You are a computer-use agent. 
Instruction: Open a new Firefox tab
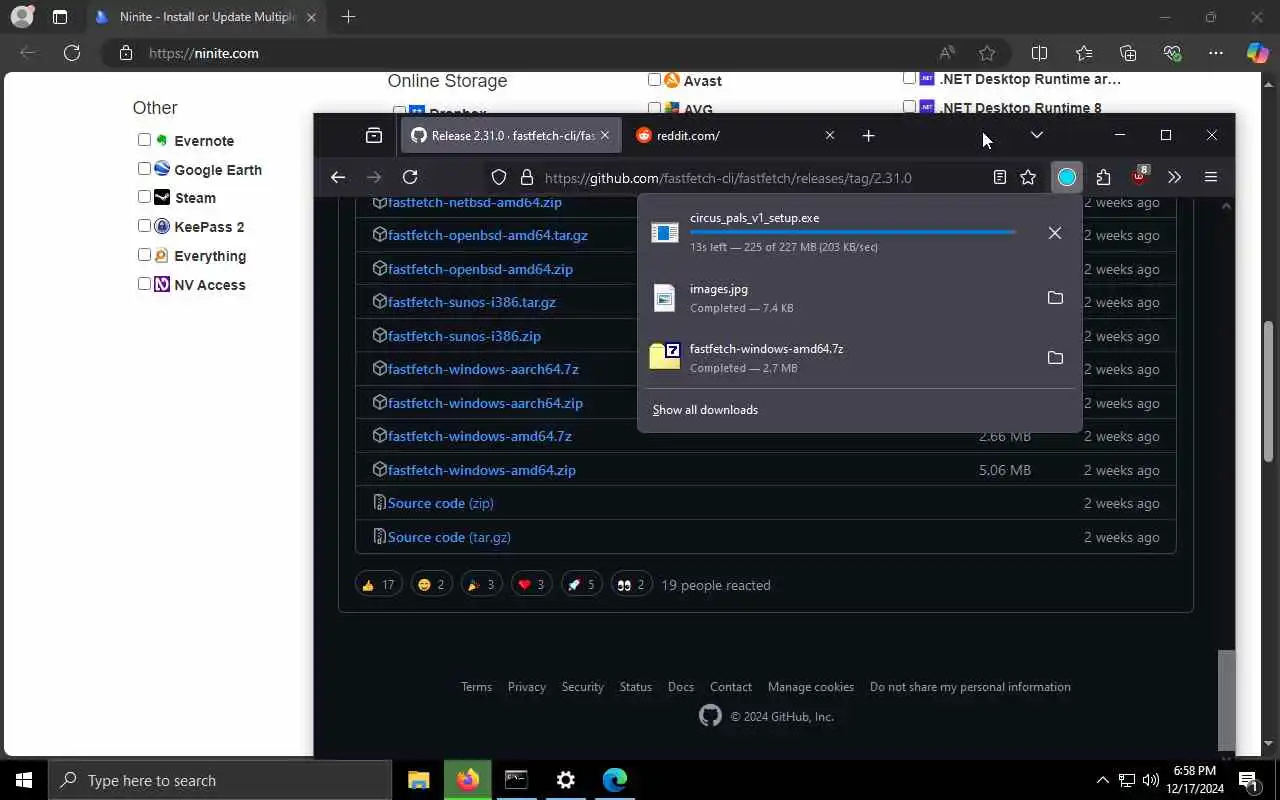click(868, 135)
